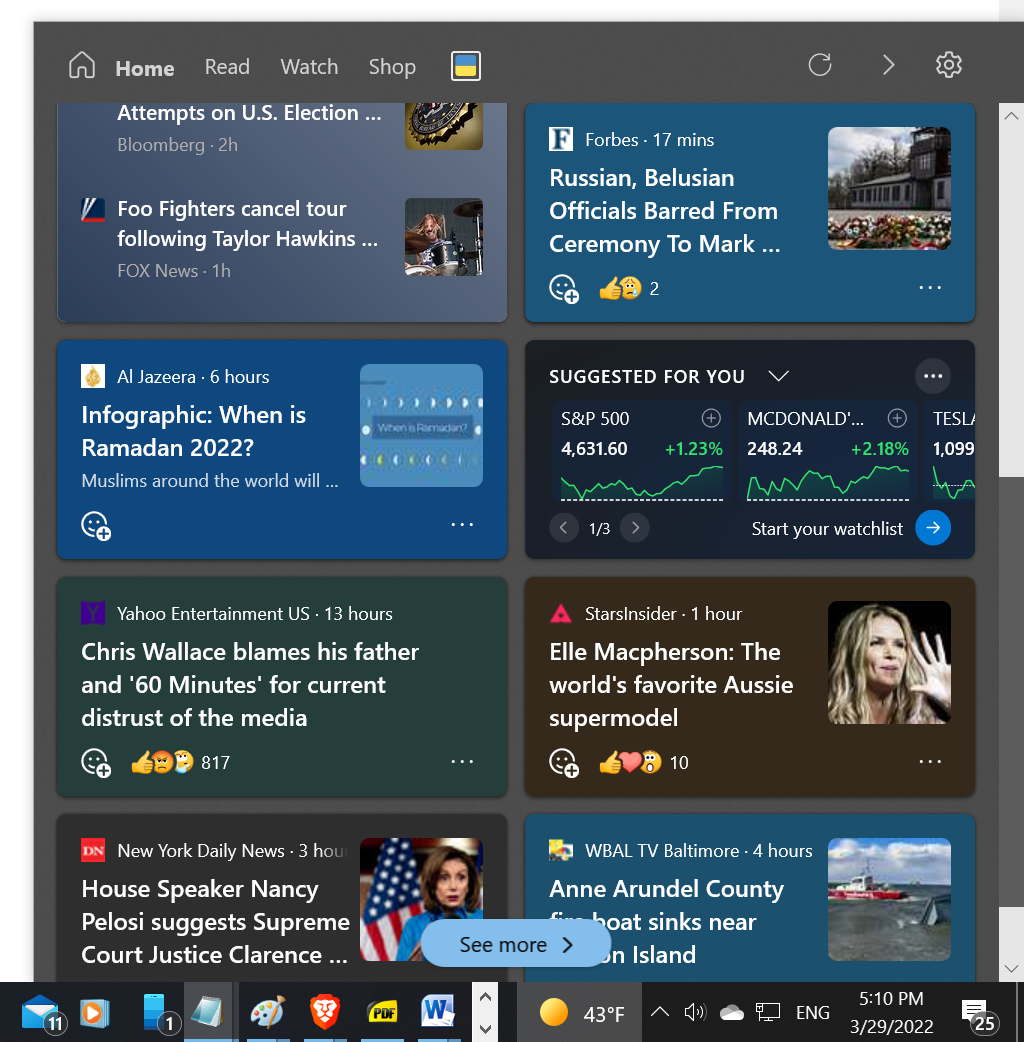Open Bloomberg U.S. Election article
Screen dimensions: 1024x1042
pyautogui.click(x=249, y=113)
